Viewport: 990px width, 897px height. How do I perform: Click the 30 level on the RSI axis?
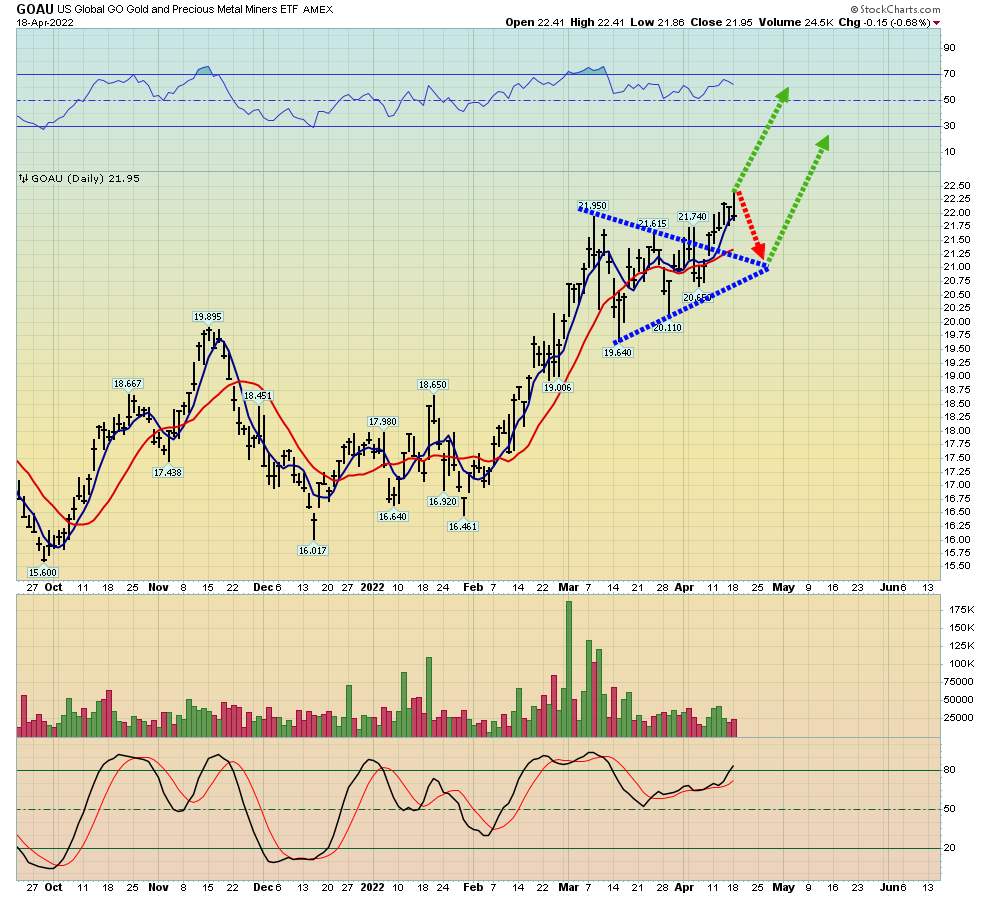point(950,126)
